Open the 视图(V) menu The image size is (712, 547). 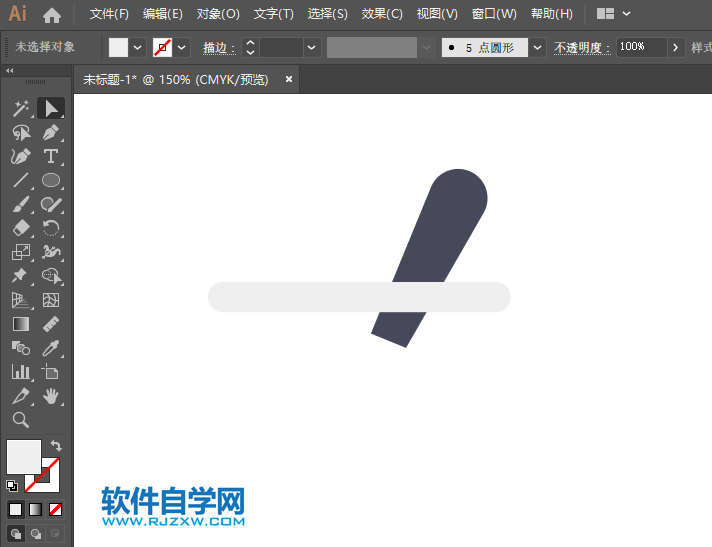[437, 14]
